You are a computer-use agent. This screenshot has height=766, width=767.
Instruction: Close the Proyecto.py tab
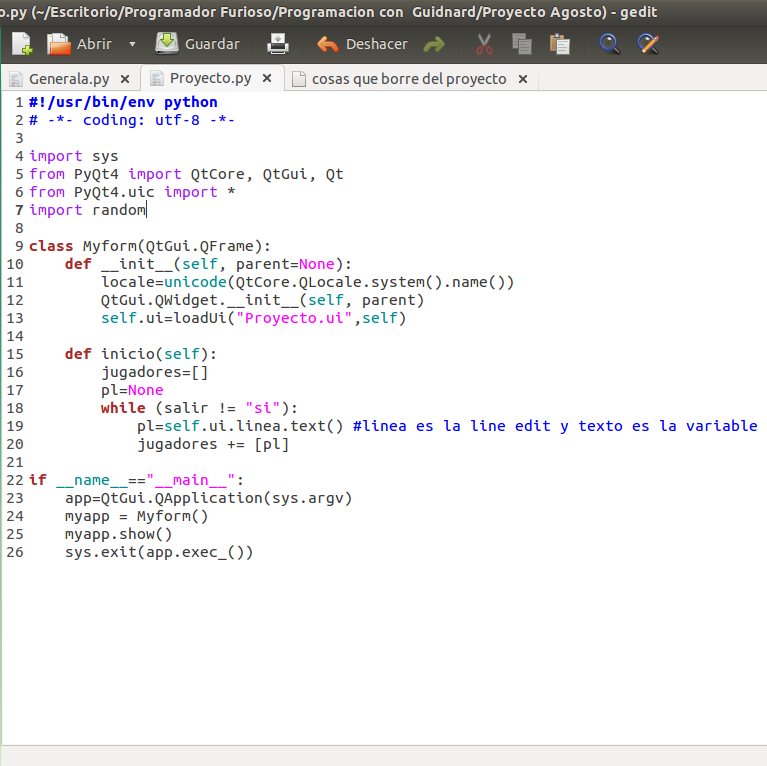(267, 78)
